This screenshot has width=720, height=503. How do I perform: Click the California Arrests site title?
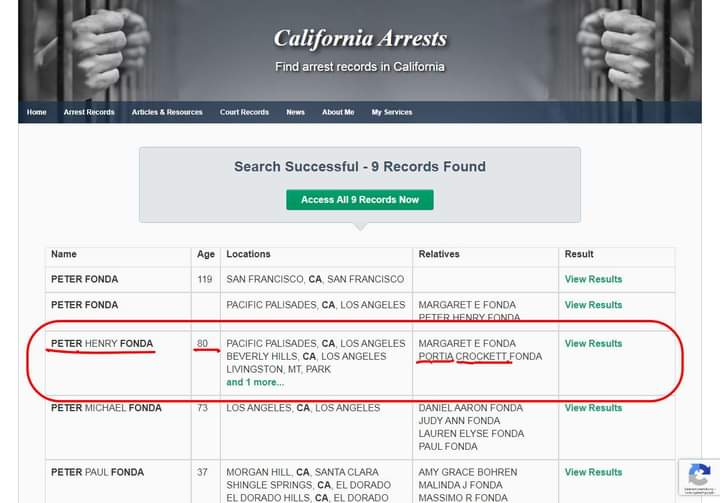tap(360, 40)
